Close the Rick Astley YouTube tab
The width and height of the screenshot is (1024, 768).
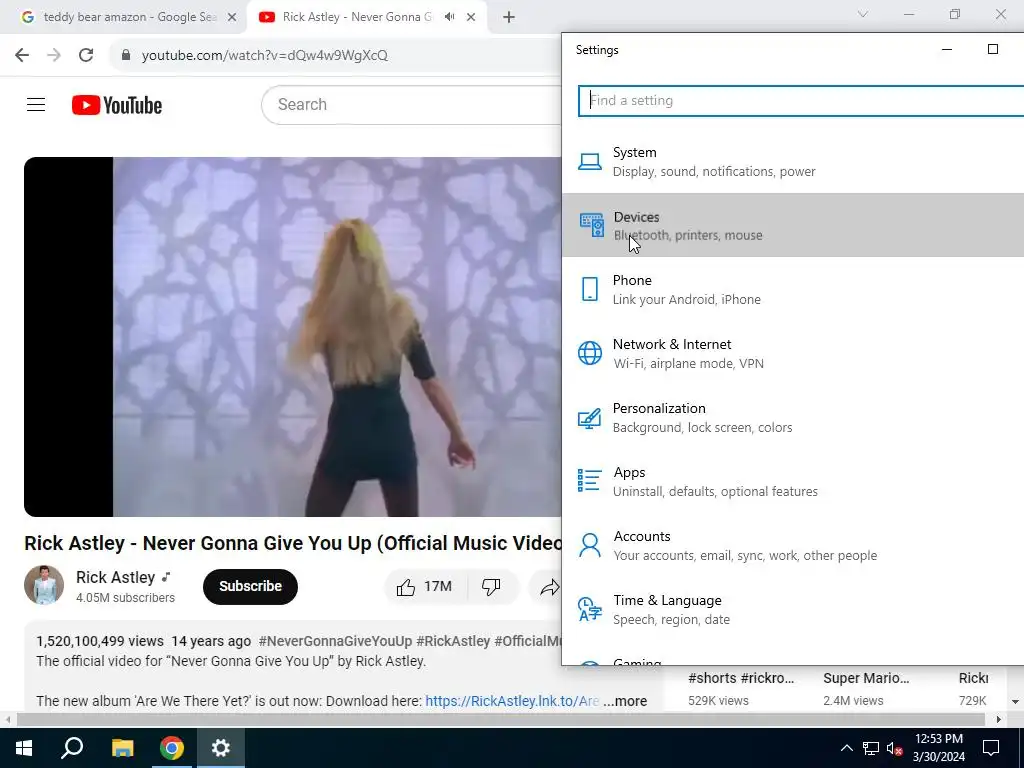[471, 17]
